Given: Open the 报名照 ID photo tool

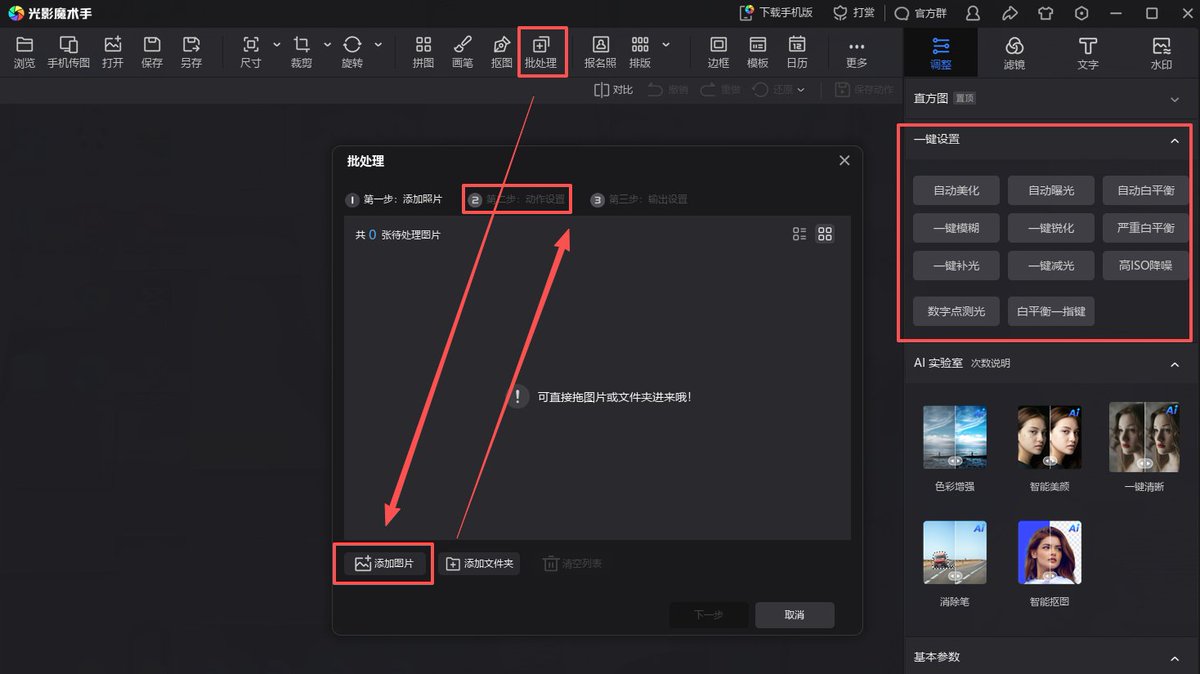Looking at the screenshot, I should pyautogui.click(x=600, y=52).
